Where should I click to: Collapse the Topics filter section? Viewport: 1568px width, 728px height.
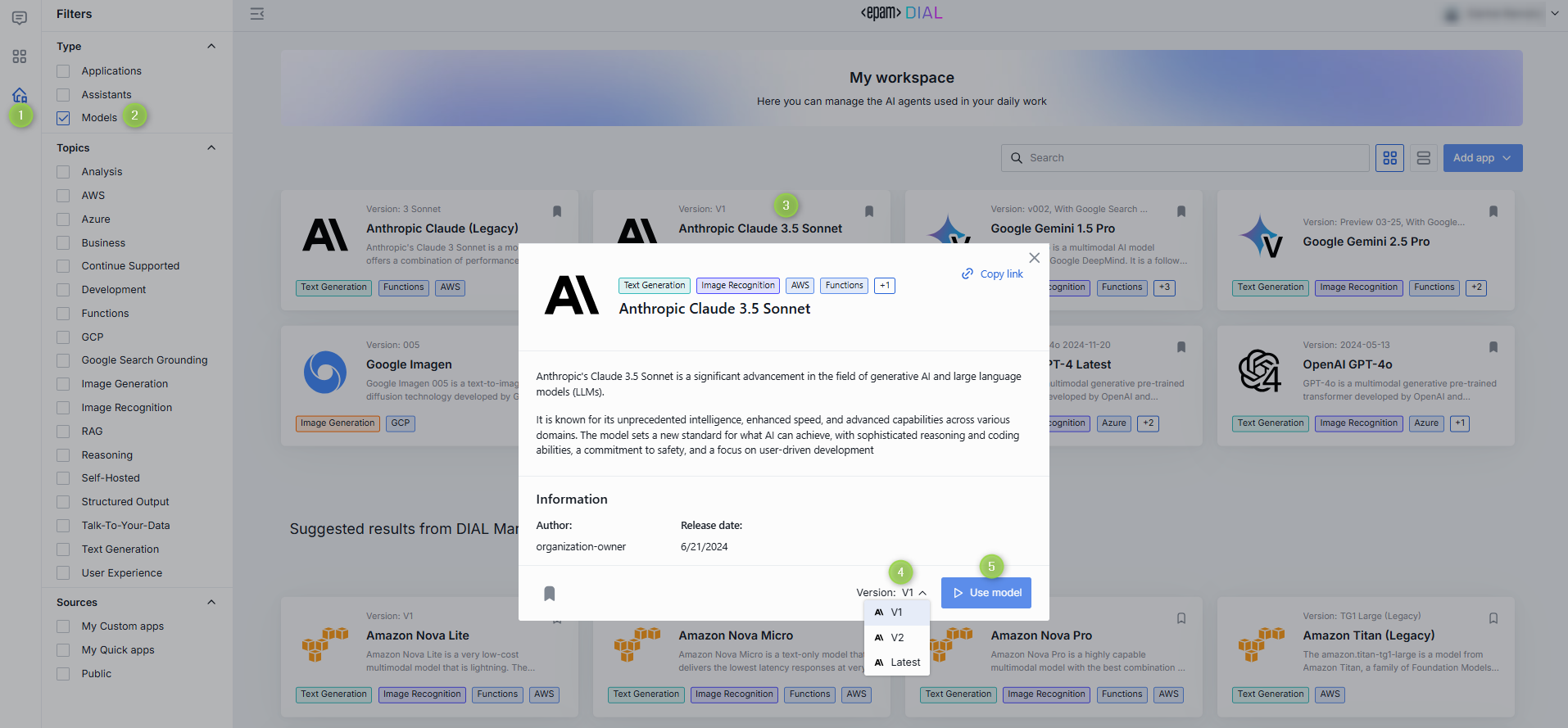[x=211, y=147]
